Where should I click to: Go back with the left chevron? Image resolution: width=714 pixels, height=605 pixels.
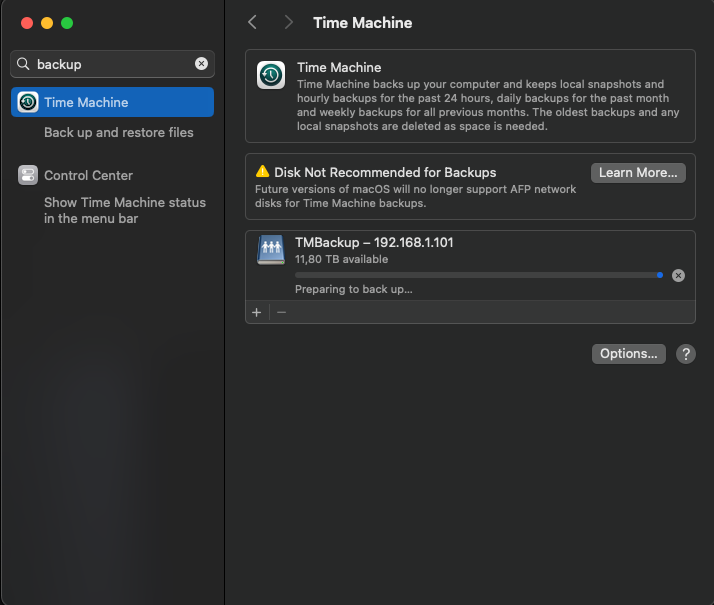[x=253, y=22]
